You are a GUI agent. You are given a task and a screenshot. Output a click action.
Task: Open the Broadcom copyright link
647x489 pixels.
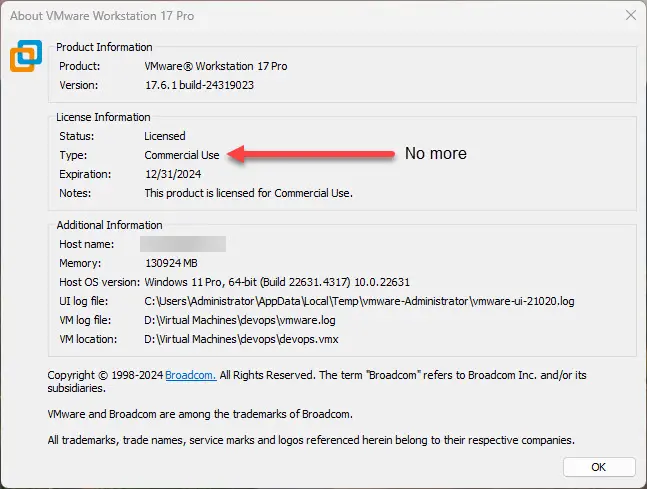190,375
